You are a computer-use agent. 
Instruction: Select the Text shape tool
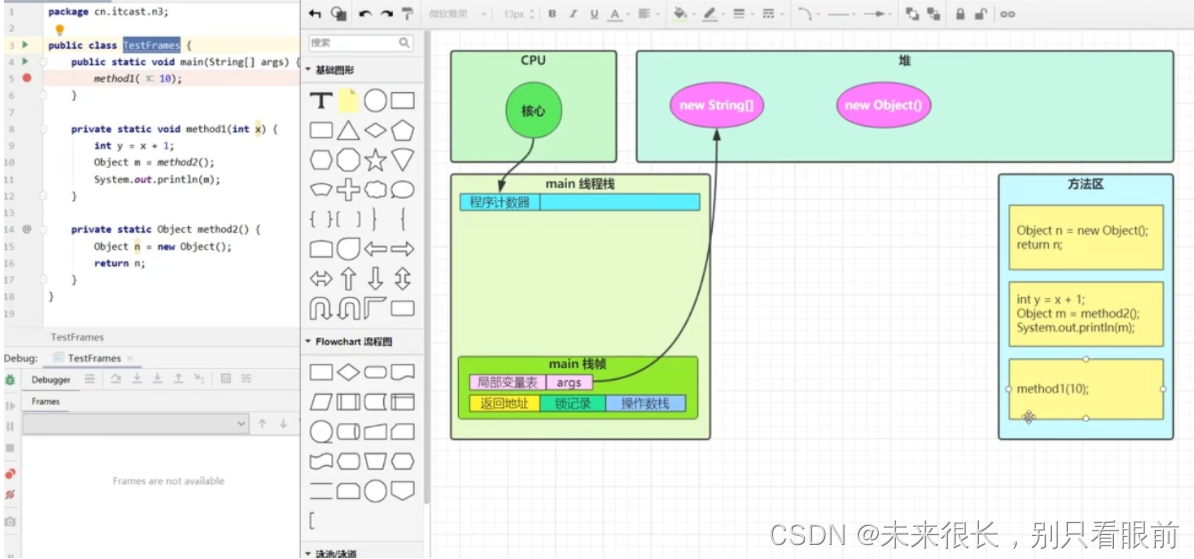tap(321, 101)
